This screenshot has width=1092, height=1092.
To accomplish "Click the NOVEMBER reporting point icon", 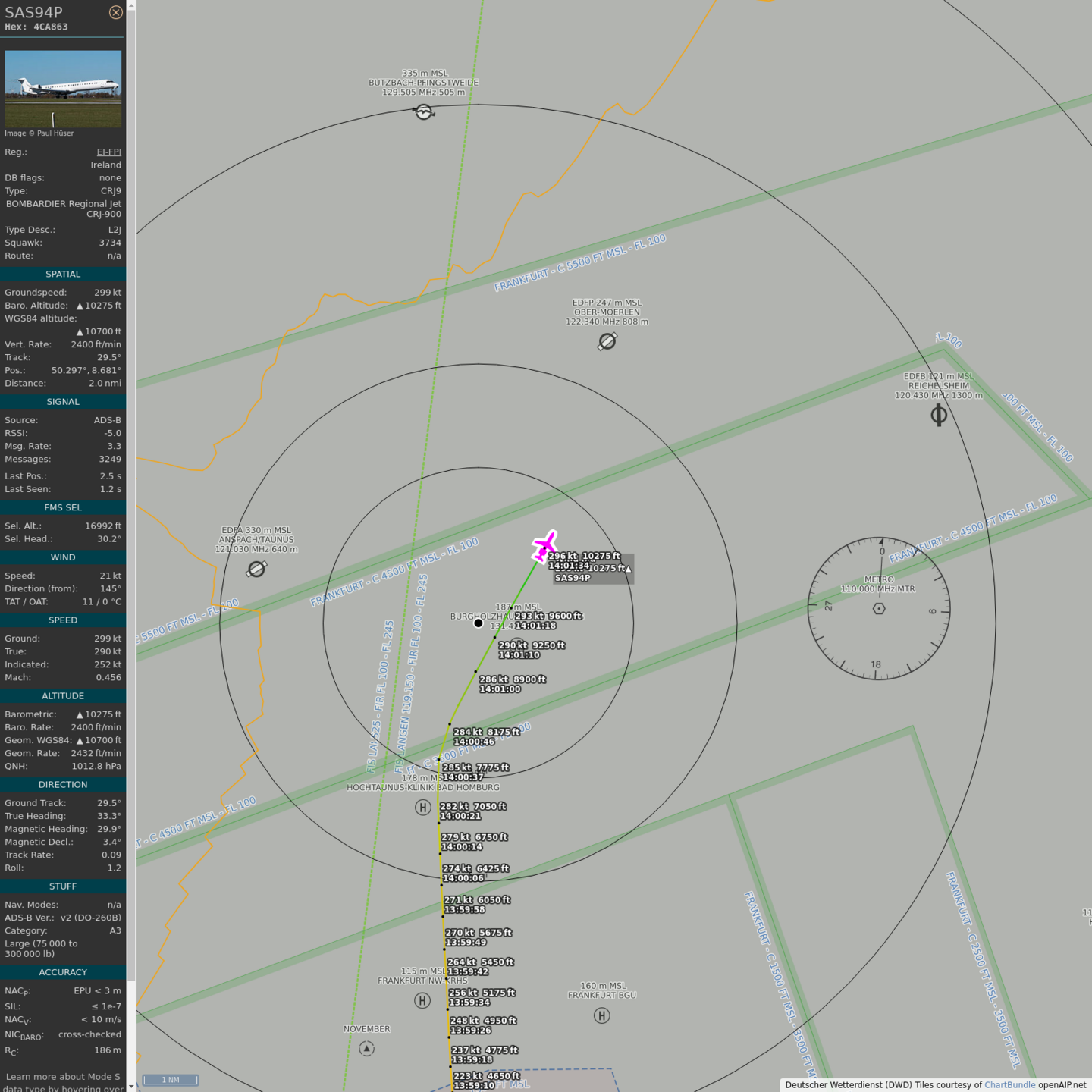I will 367,1048.
